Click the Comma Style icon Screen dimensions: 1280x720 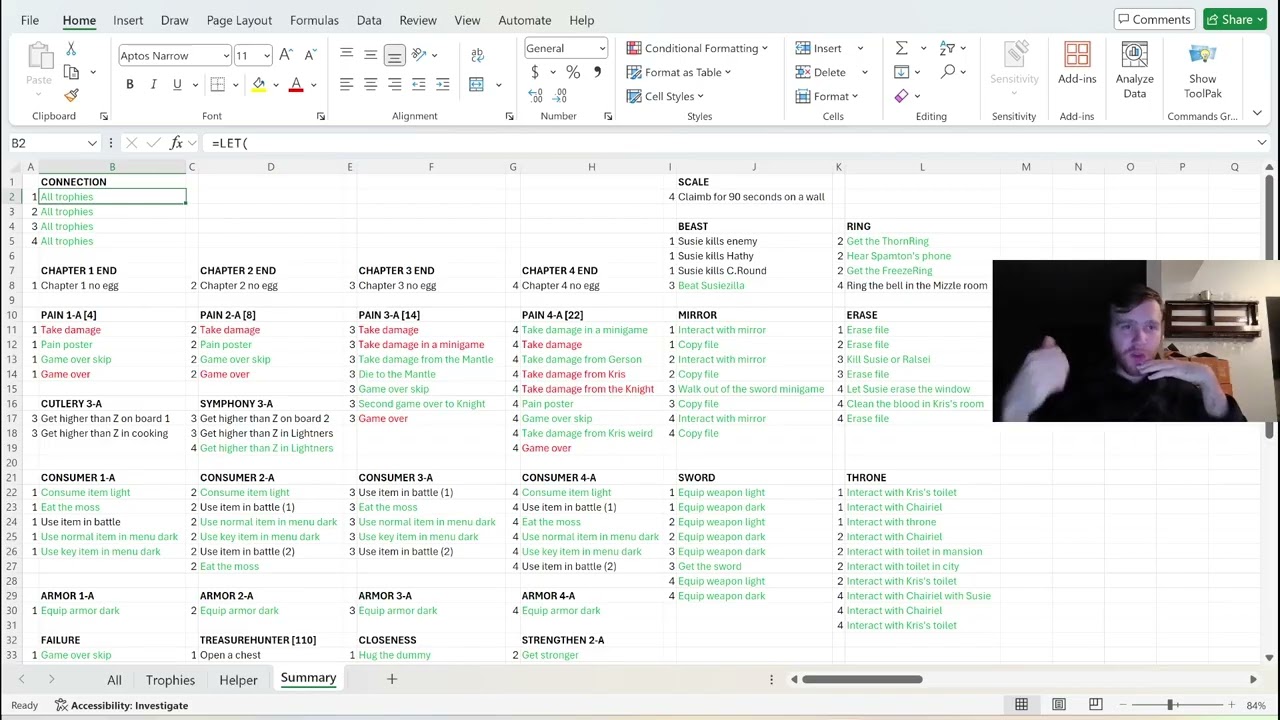597,72
